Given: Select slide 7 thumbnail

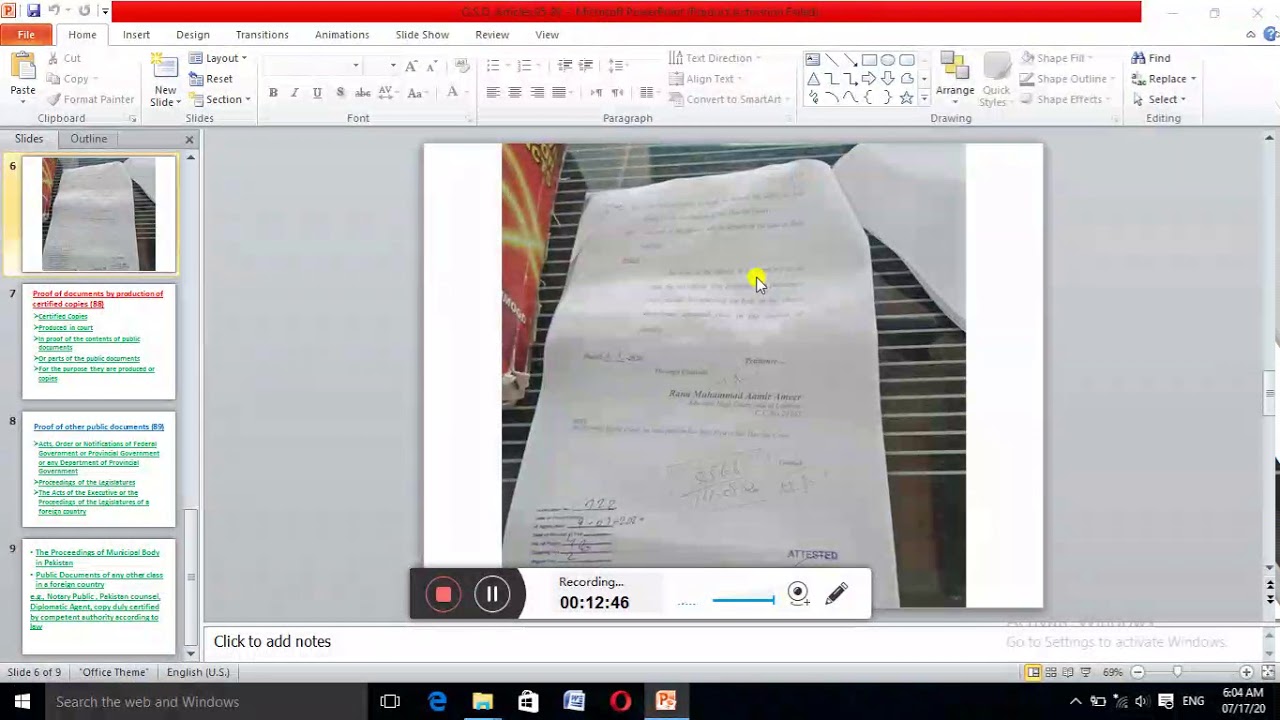Looking at the screenshot, I should click(x=99, y=342).
